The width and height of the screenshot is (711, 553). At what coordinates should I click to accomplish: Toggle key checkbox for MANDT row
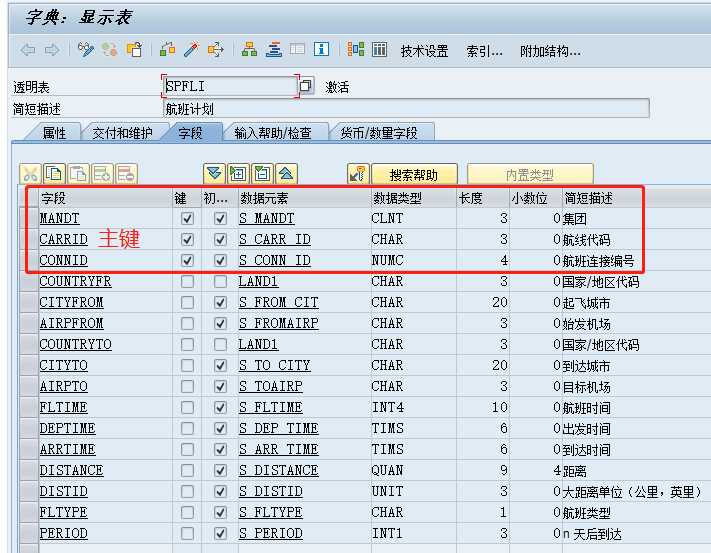click(187, 218)
